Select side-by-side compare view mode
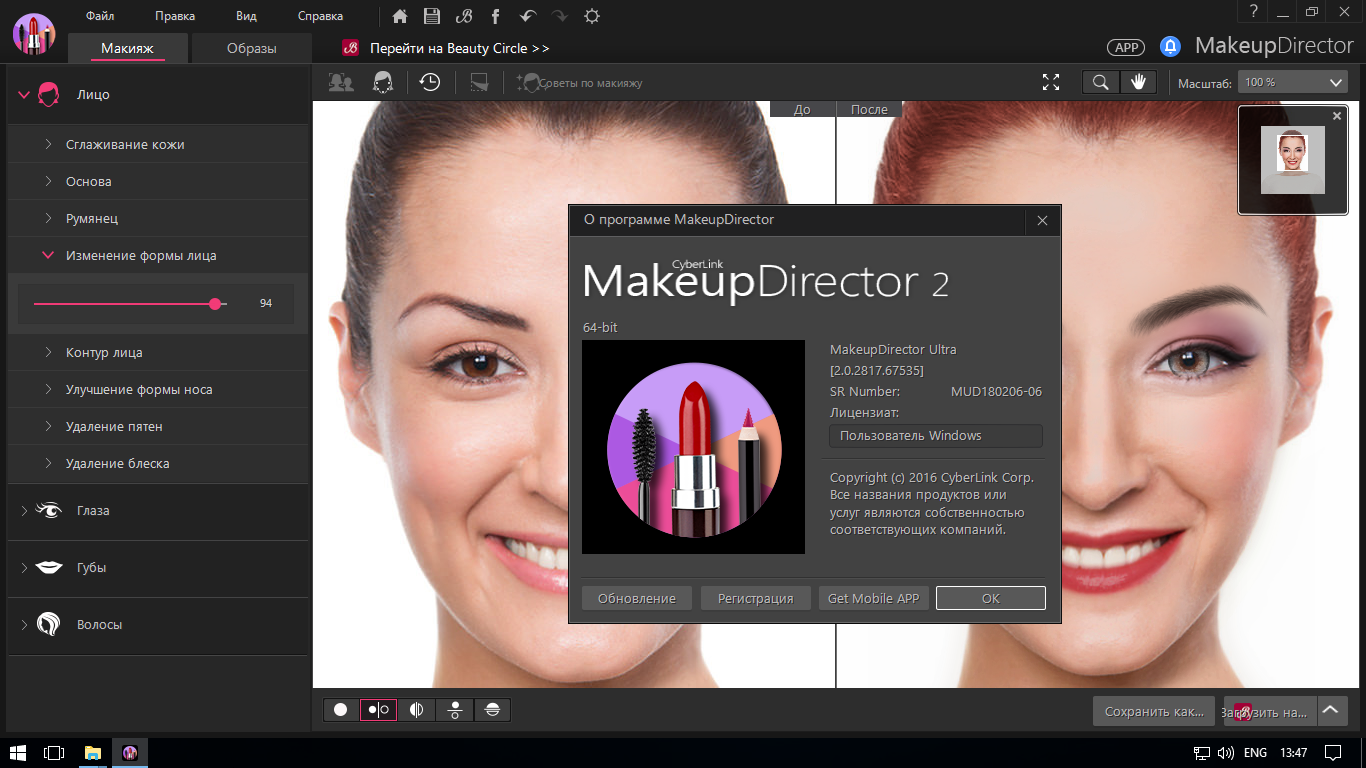Image resolution: width=1366 pixels, height=768 pixels. pos(378,710)
